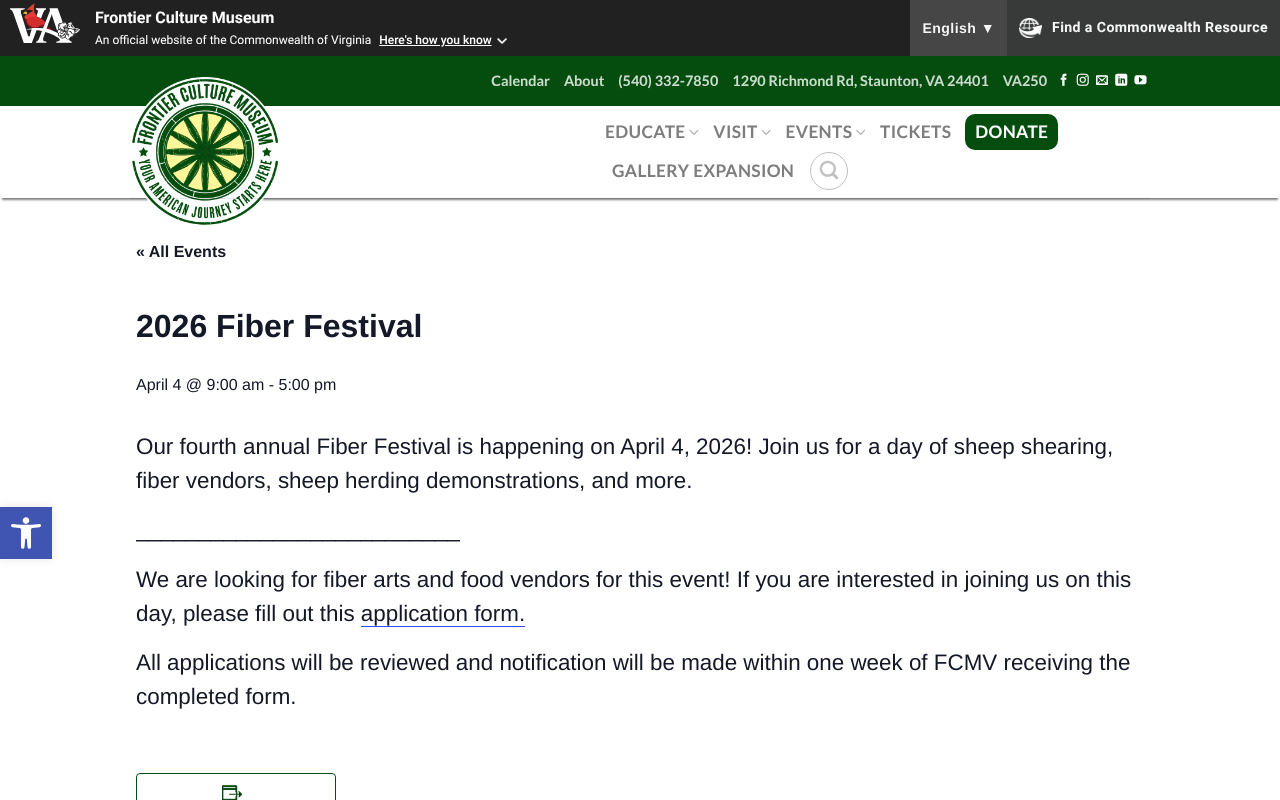
Task: Click the Virginia cardinal VA logo
Action: 44,24
